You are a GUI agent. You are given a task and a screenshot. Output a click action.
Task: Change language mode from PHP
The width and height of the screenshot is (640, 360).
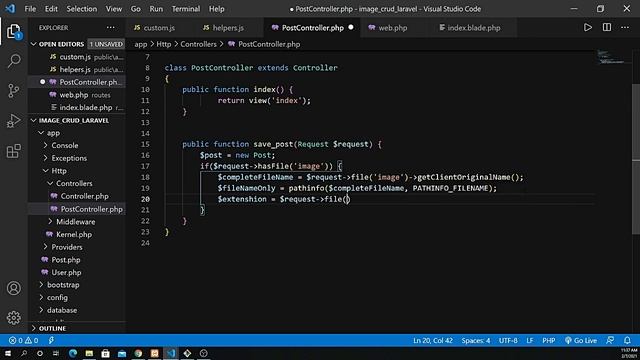pos(549,340)
